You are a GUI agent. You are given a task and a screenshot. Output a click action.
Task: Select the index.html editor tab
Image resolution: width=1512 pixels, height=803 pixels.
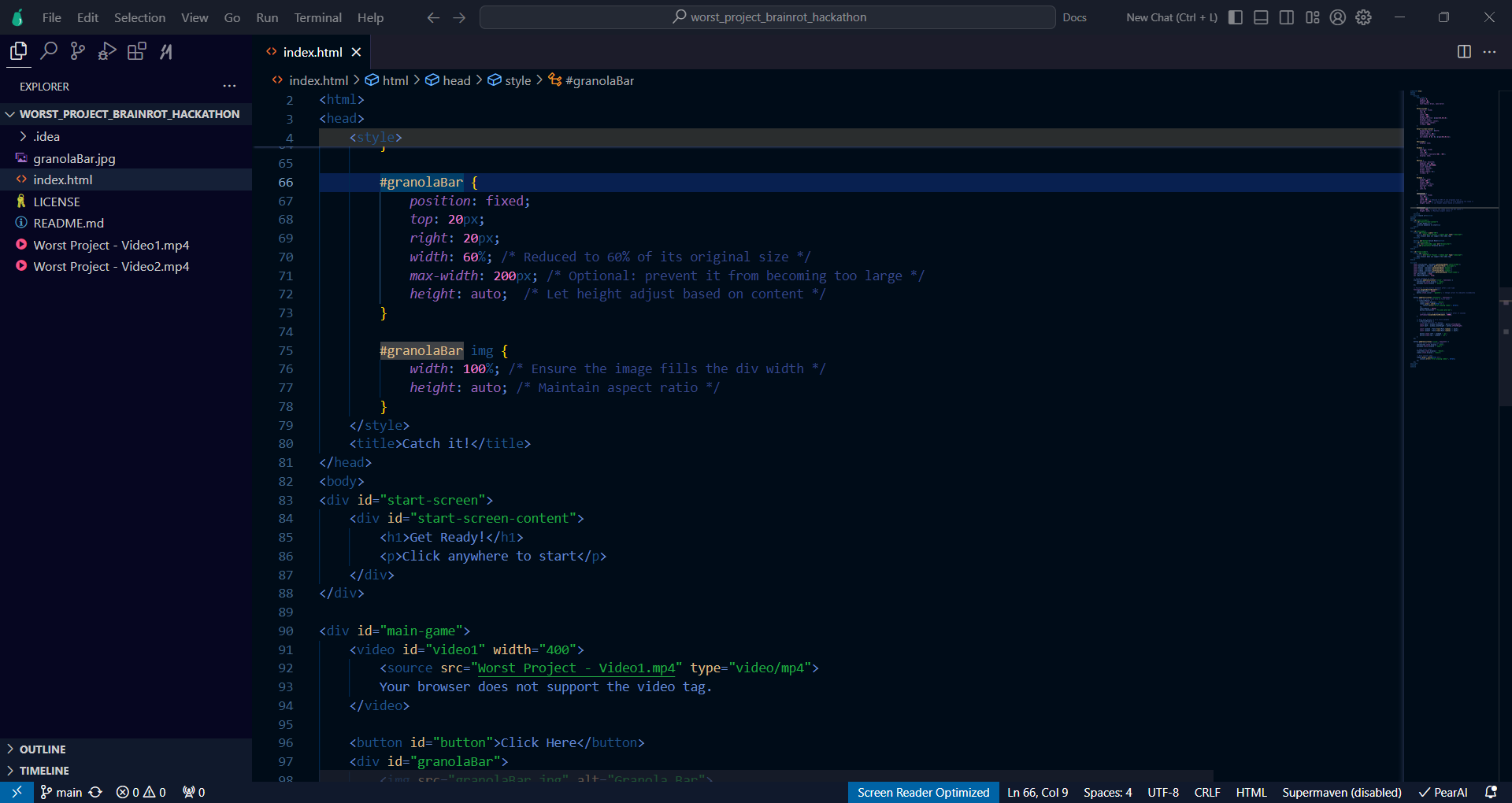coord(312,52)
